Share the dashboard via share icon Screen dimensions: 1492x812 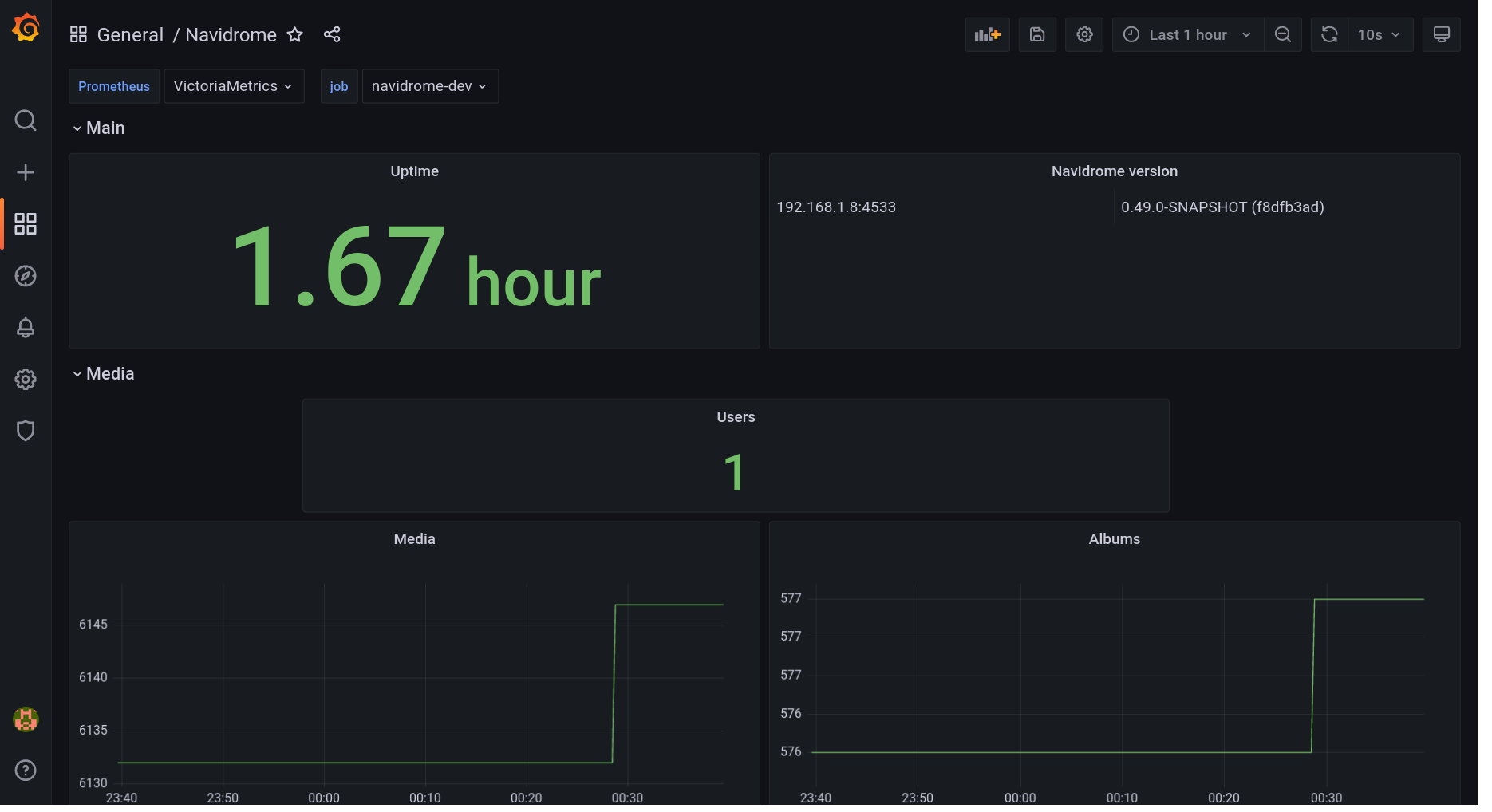coord(332,34)
